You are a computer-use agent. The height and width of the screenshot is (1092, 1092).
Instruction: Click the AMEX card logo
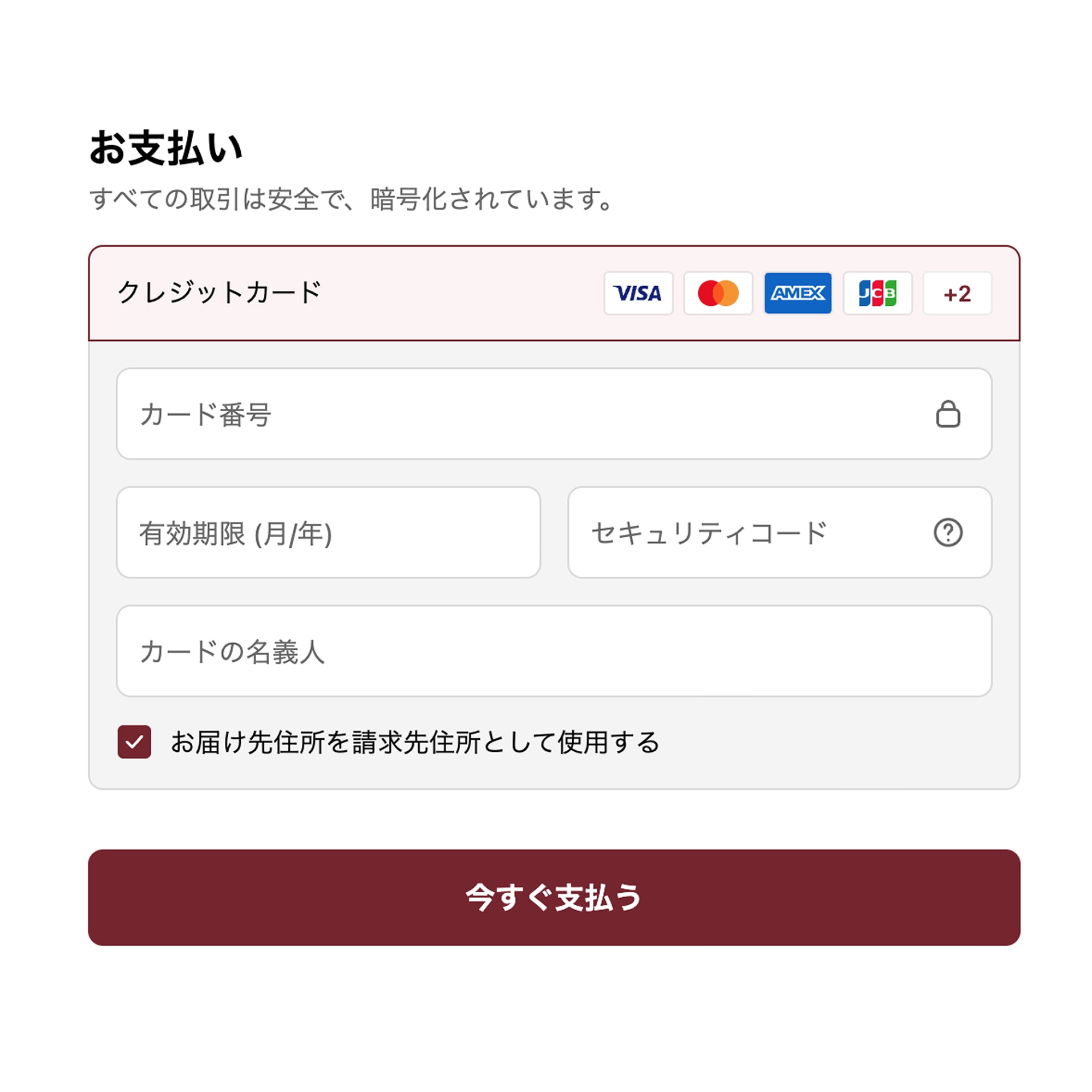coord(798,293)
